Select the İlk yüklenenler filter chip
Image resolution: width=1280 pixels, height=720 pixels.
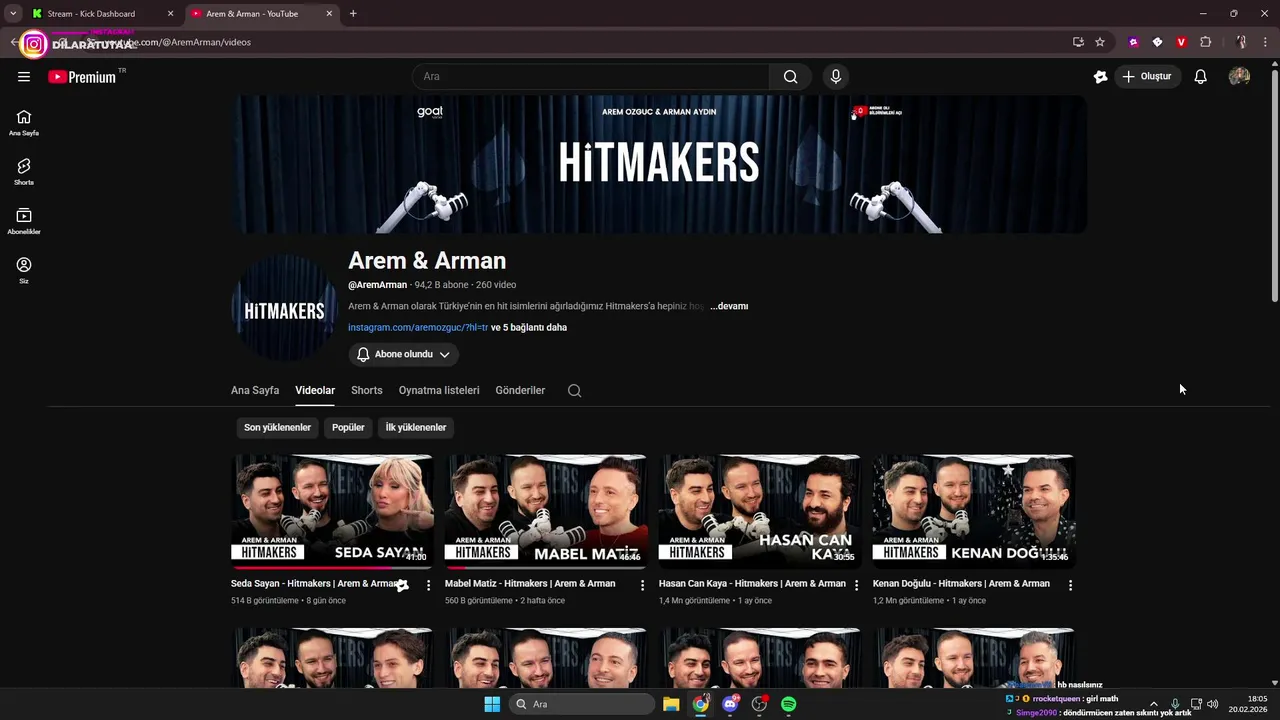click(416, 427)
